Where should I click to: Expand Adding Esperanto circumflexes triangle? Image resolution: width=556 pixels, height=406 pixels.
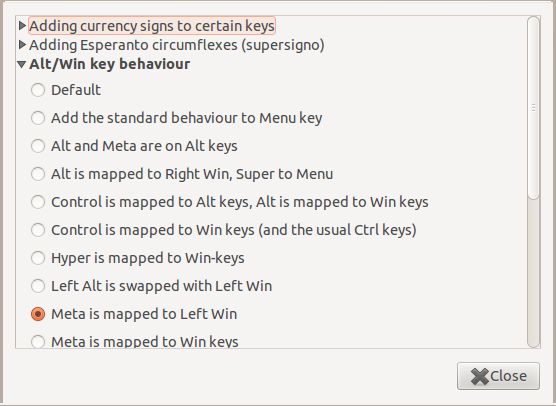tap(22, 45)
